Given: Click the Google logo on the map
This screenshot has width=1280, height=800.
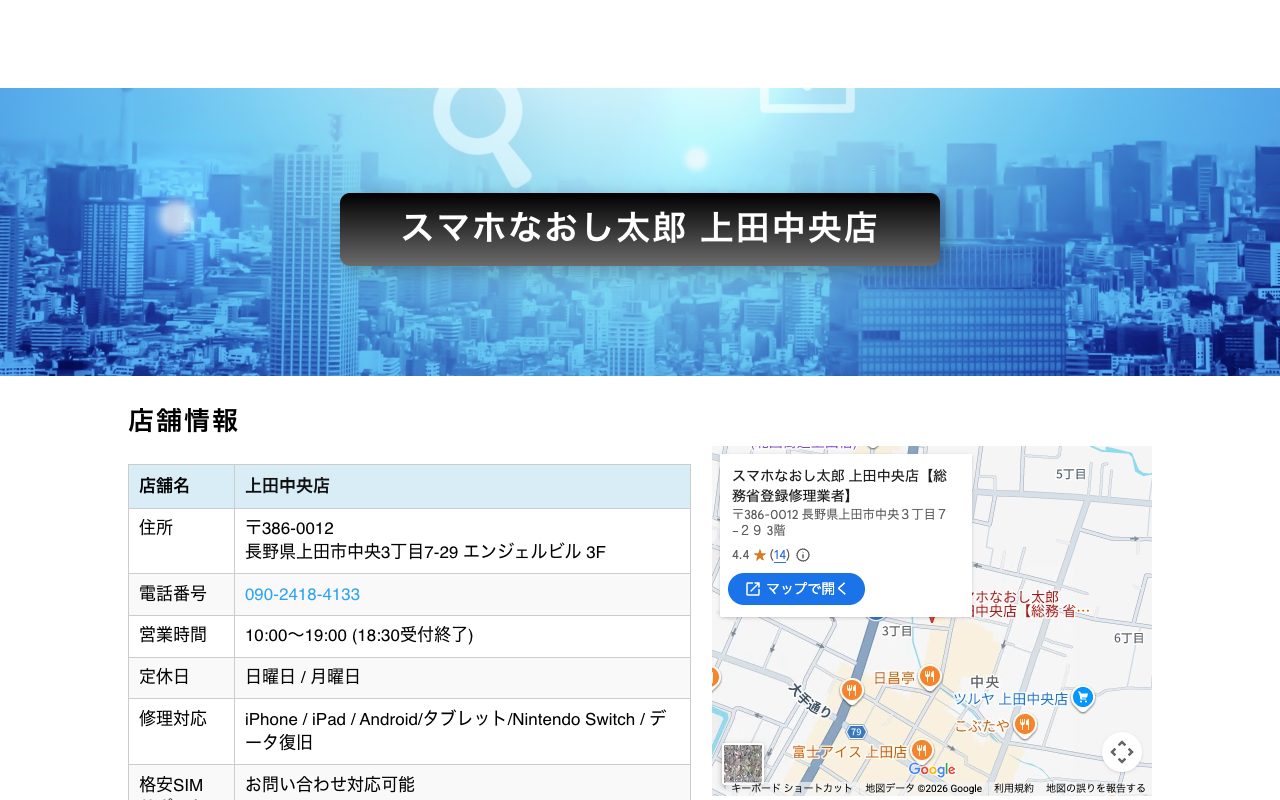Looking at the screenshot, I should click(x=932, y=769).
